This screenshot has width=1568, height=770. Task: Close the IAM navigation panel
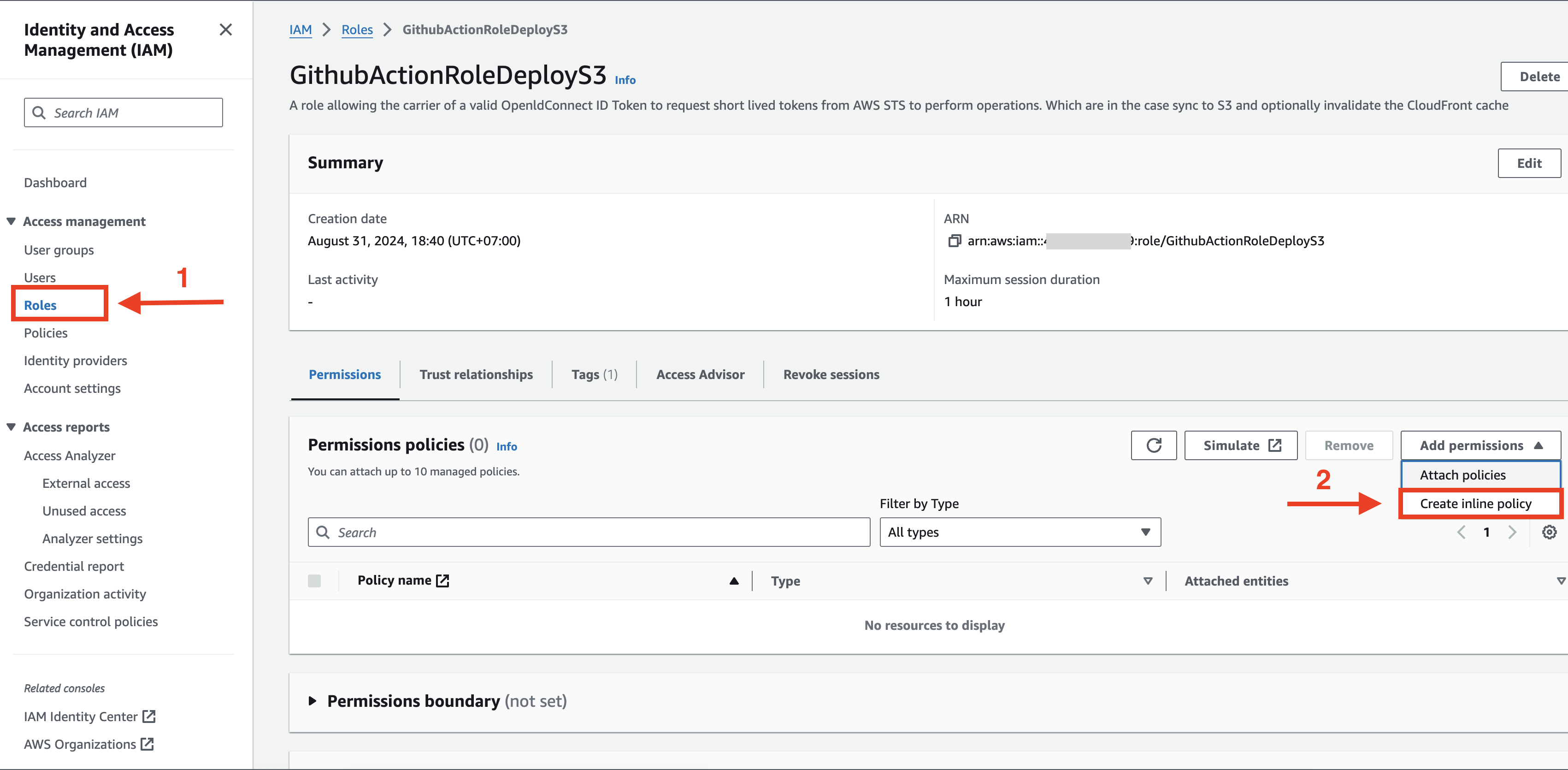pyautogui.click(x=225, y=30)
